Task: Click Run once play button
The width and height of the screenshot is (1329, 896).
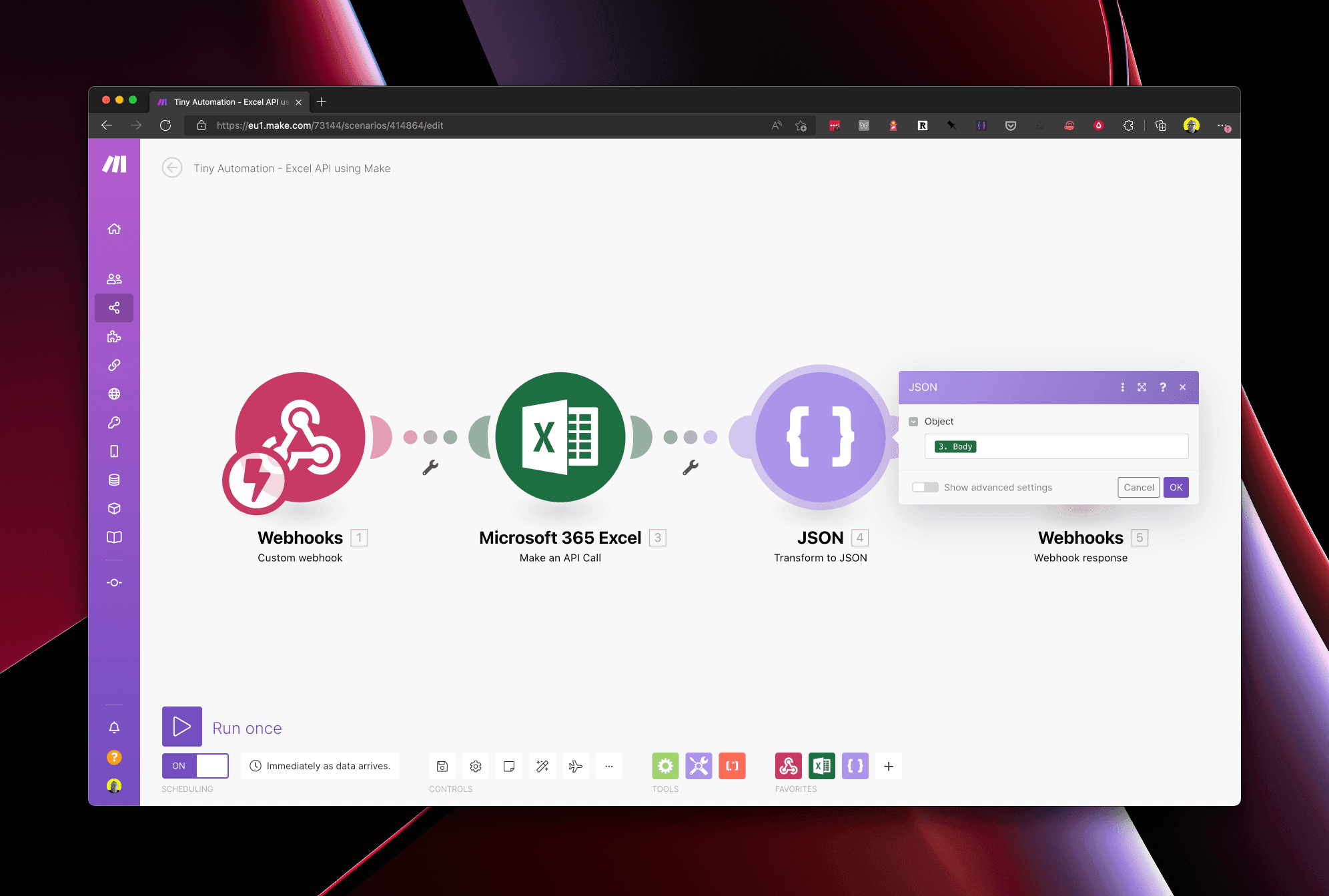Action: 181,727
